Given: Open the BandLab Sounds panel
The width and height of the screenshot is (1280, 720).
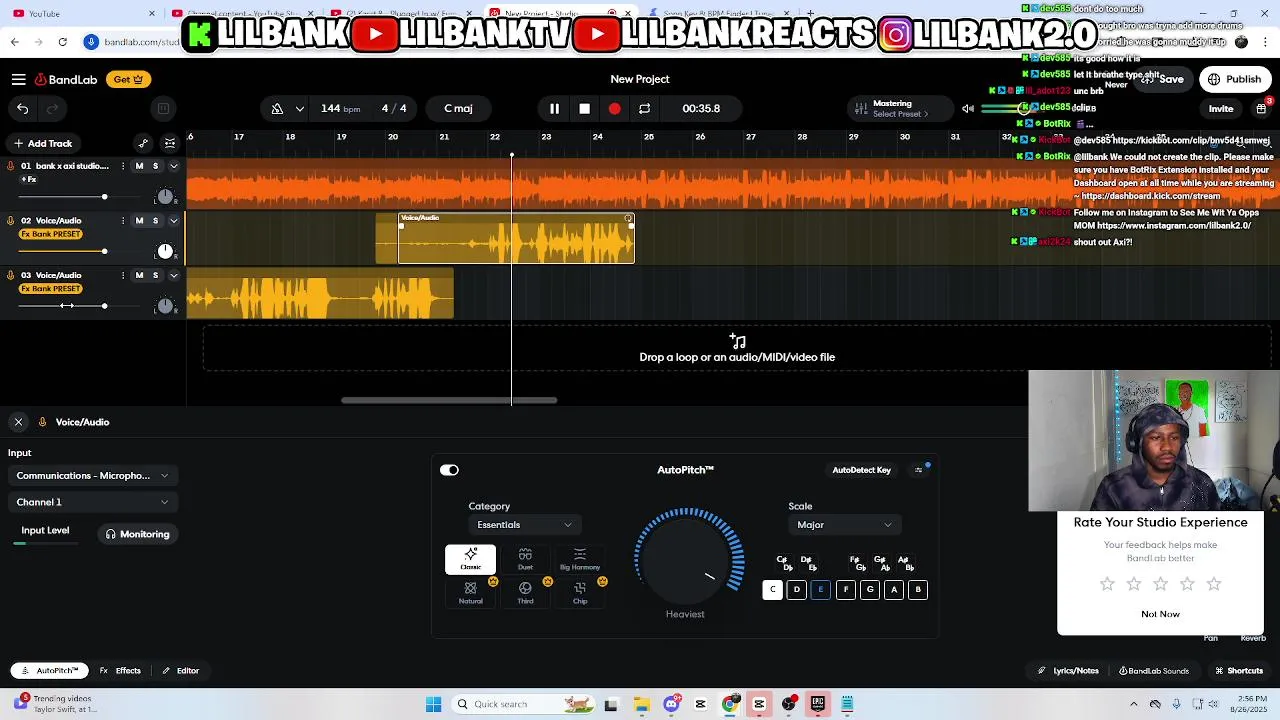Looking at the screenshot, I should (x=1154, y=671).
